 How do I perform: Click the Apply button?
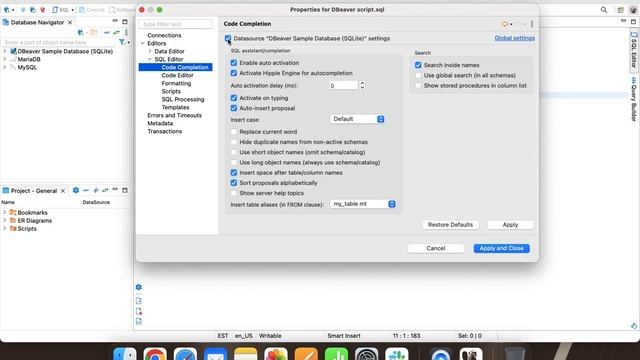510,225
